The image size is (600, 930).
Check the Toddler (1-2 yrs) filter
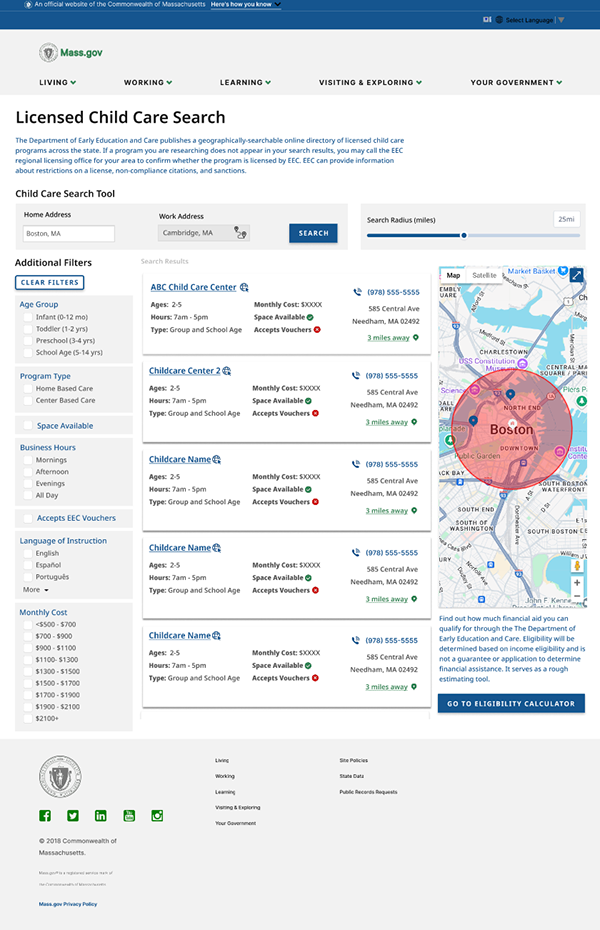tap(28, 329)
